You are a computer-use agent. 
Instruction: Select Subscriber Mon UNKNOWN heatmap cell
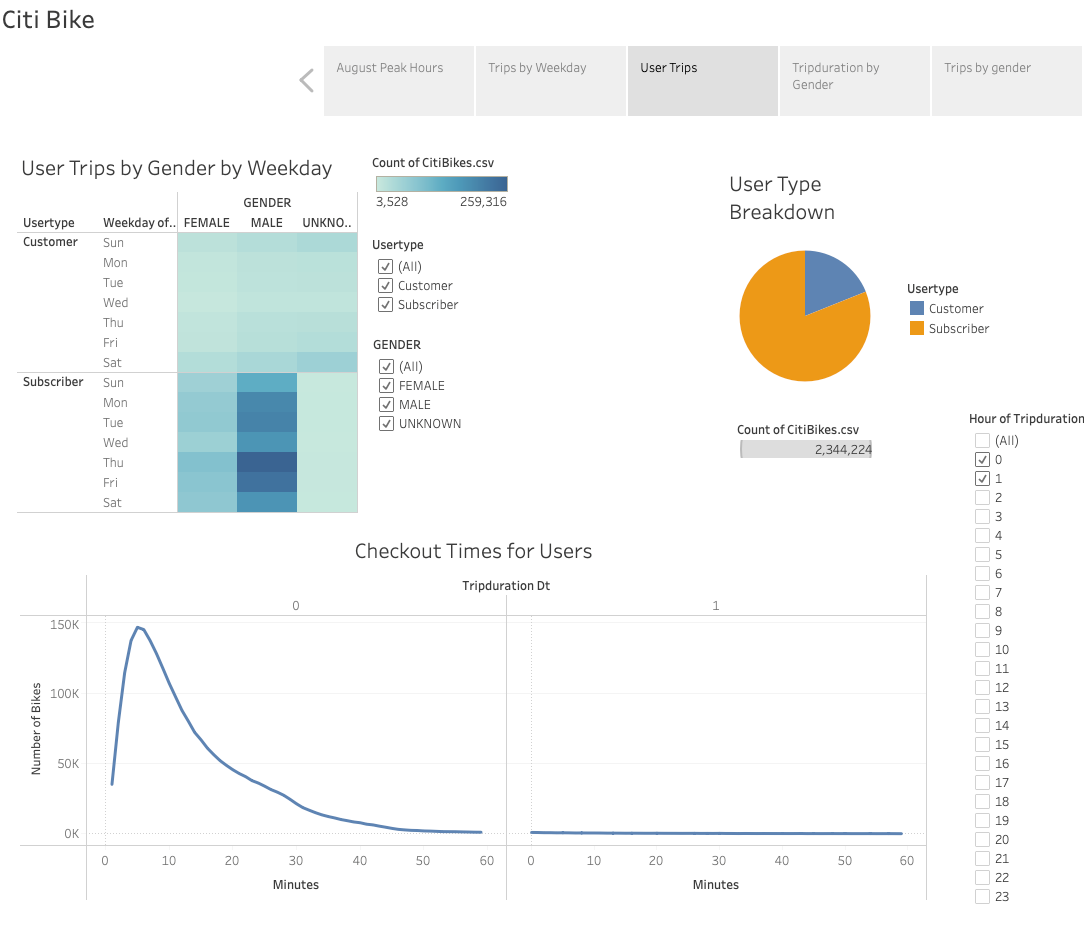(327, 402)
